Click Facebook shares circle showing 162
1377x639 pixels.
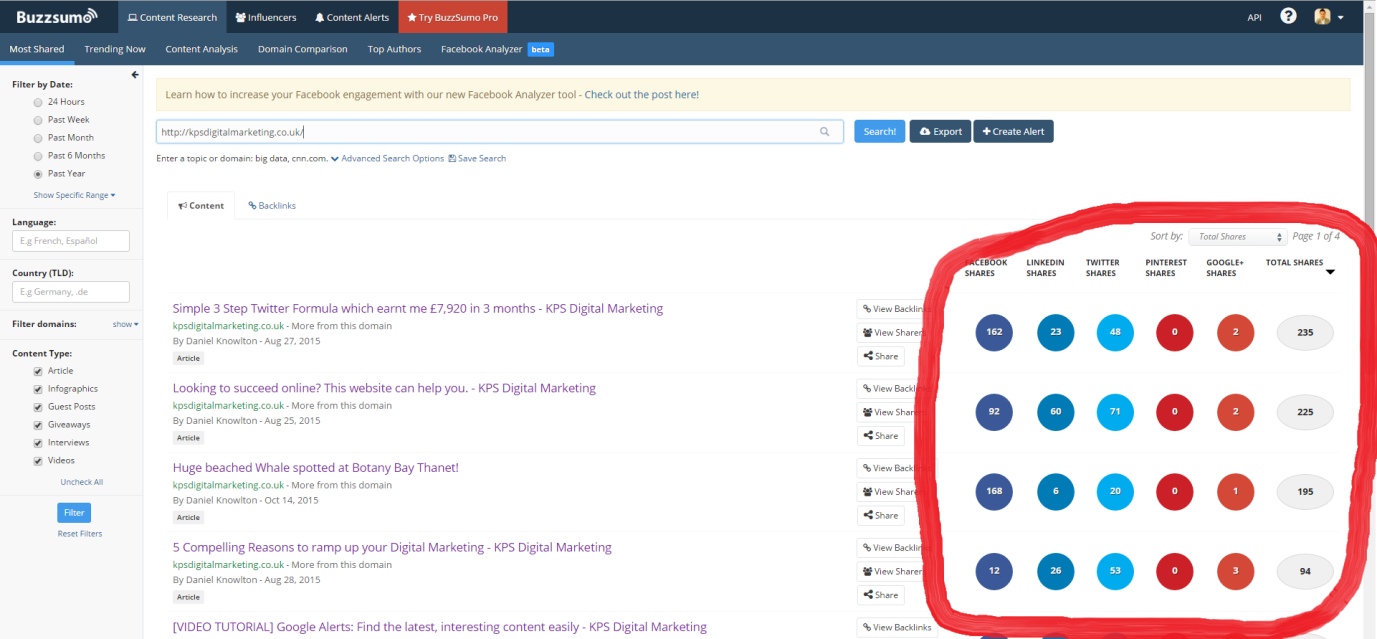[994, 333]
